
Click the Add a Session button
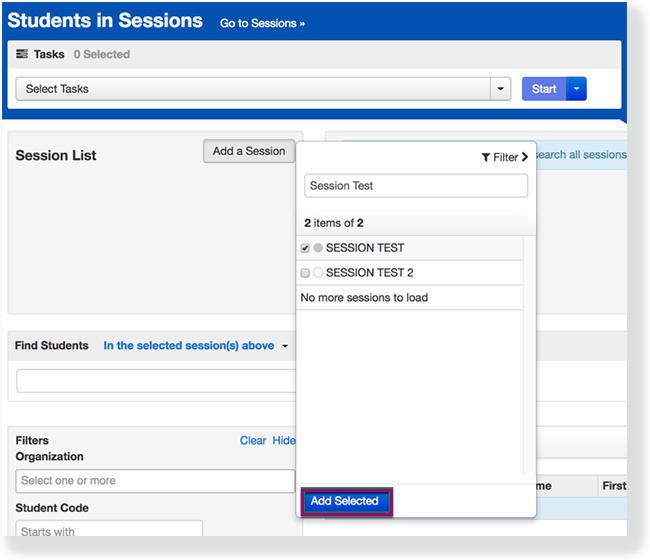coord(249,151)
